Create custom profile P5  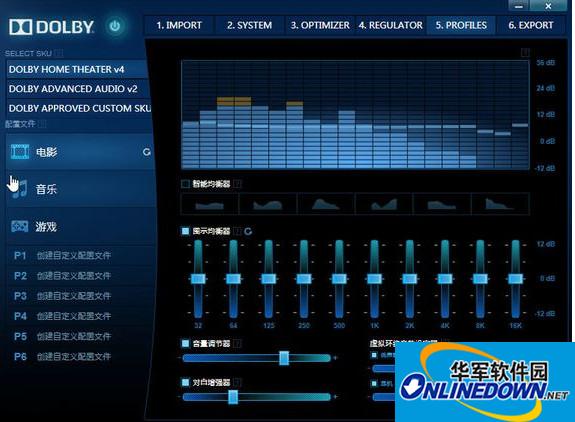point(81,336)
